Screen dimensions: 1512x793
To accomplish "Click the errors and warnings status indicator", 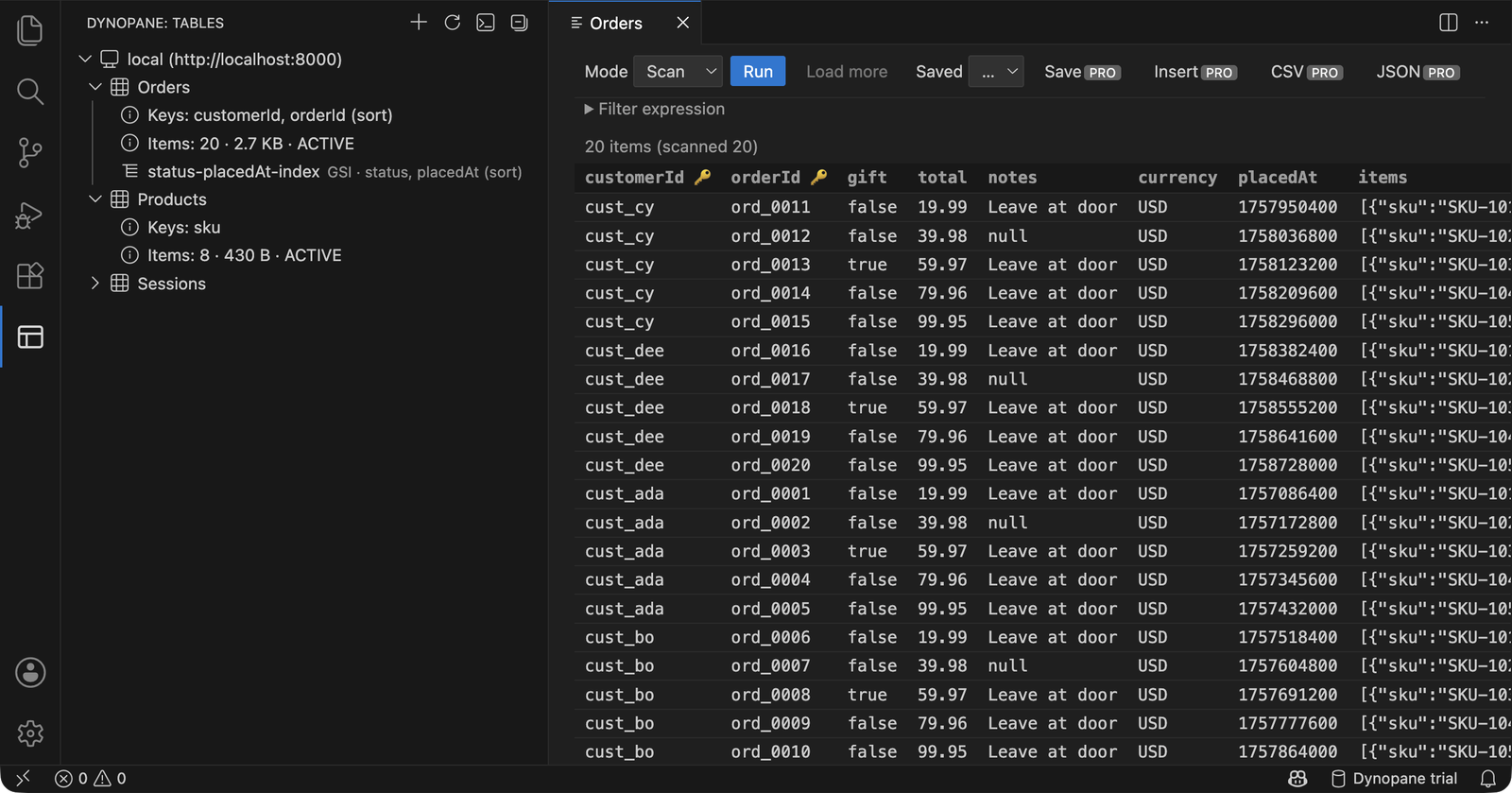I will point(91,779).
